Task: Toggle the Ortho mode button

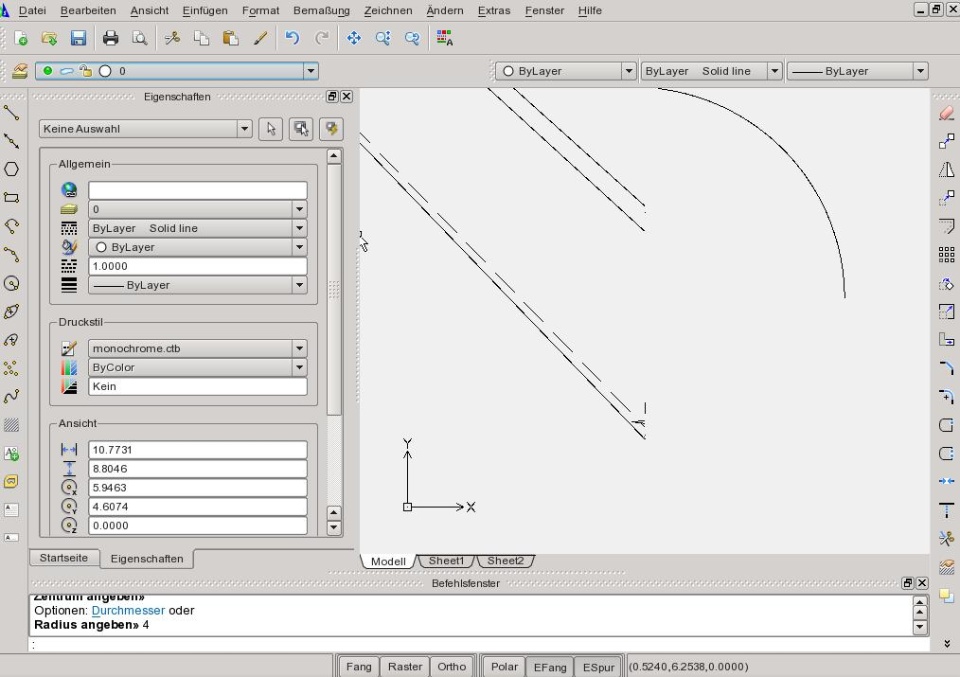Action: (x=451, y=667)
